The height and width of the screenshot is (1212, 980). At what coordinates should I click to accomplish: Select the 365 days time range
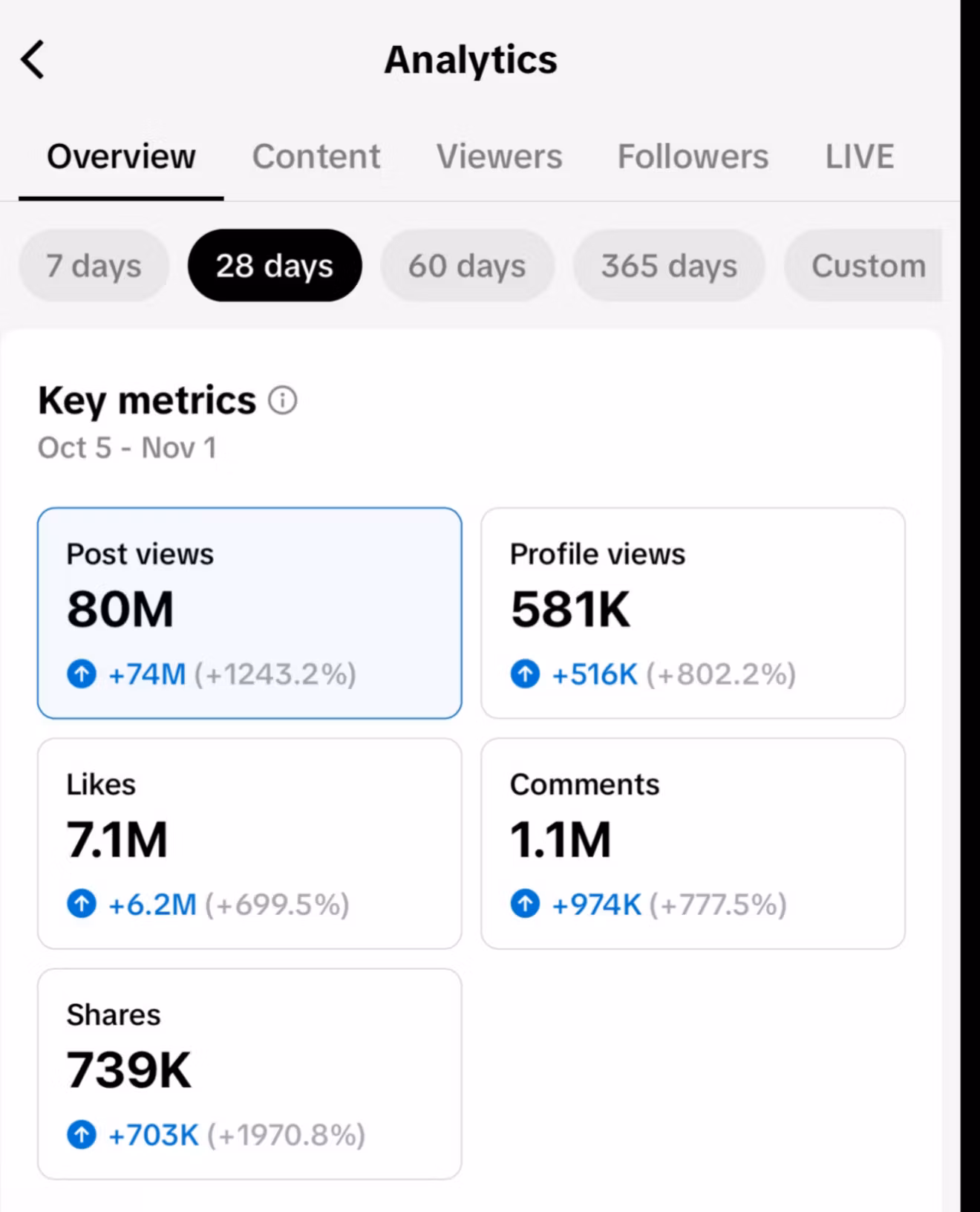point(668,265)
